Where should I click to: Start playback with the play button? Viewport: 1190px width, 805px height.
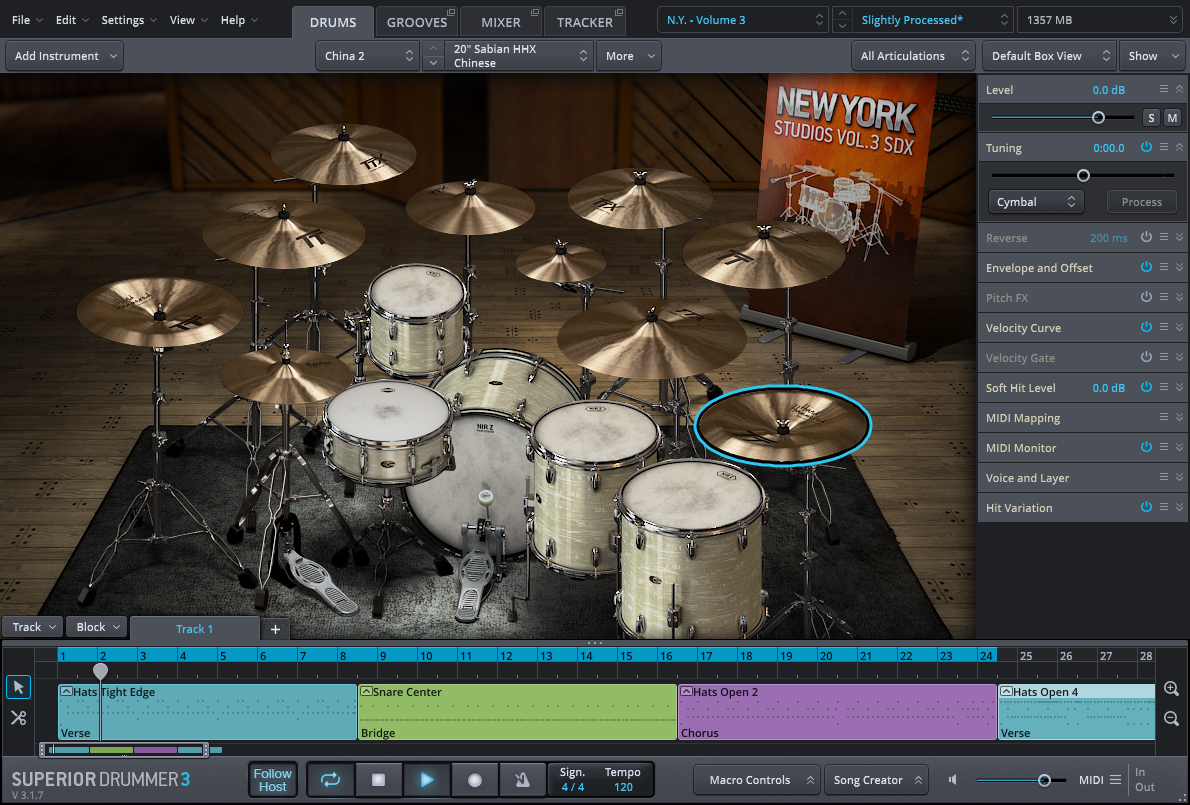pos(427,780)
